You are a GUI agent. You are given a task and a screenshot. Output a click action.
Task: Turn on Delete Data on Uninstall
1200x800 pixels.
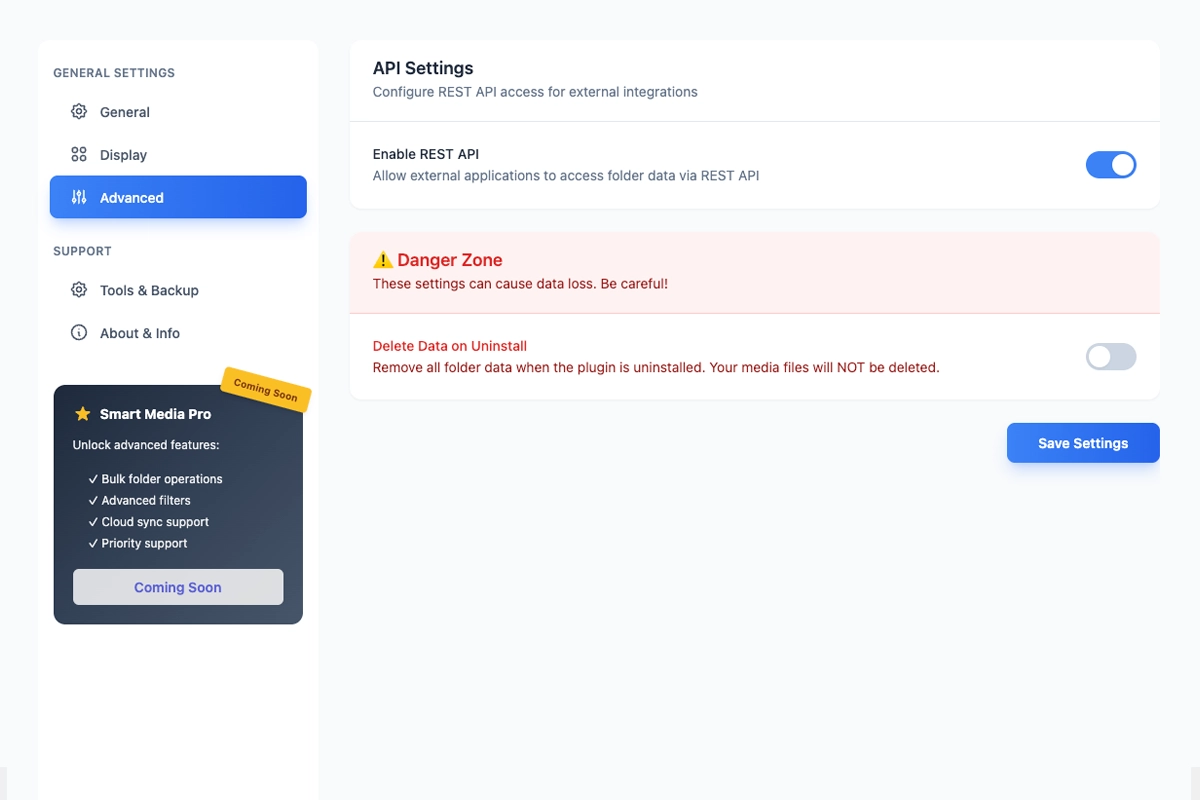click(x=1111, y=357)
